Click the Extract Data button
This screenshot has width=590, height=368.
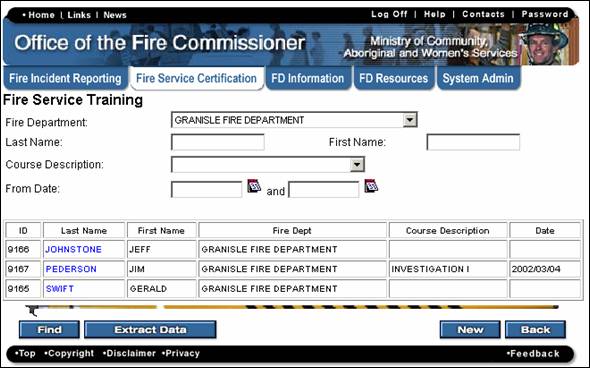tap(150, 330)
